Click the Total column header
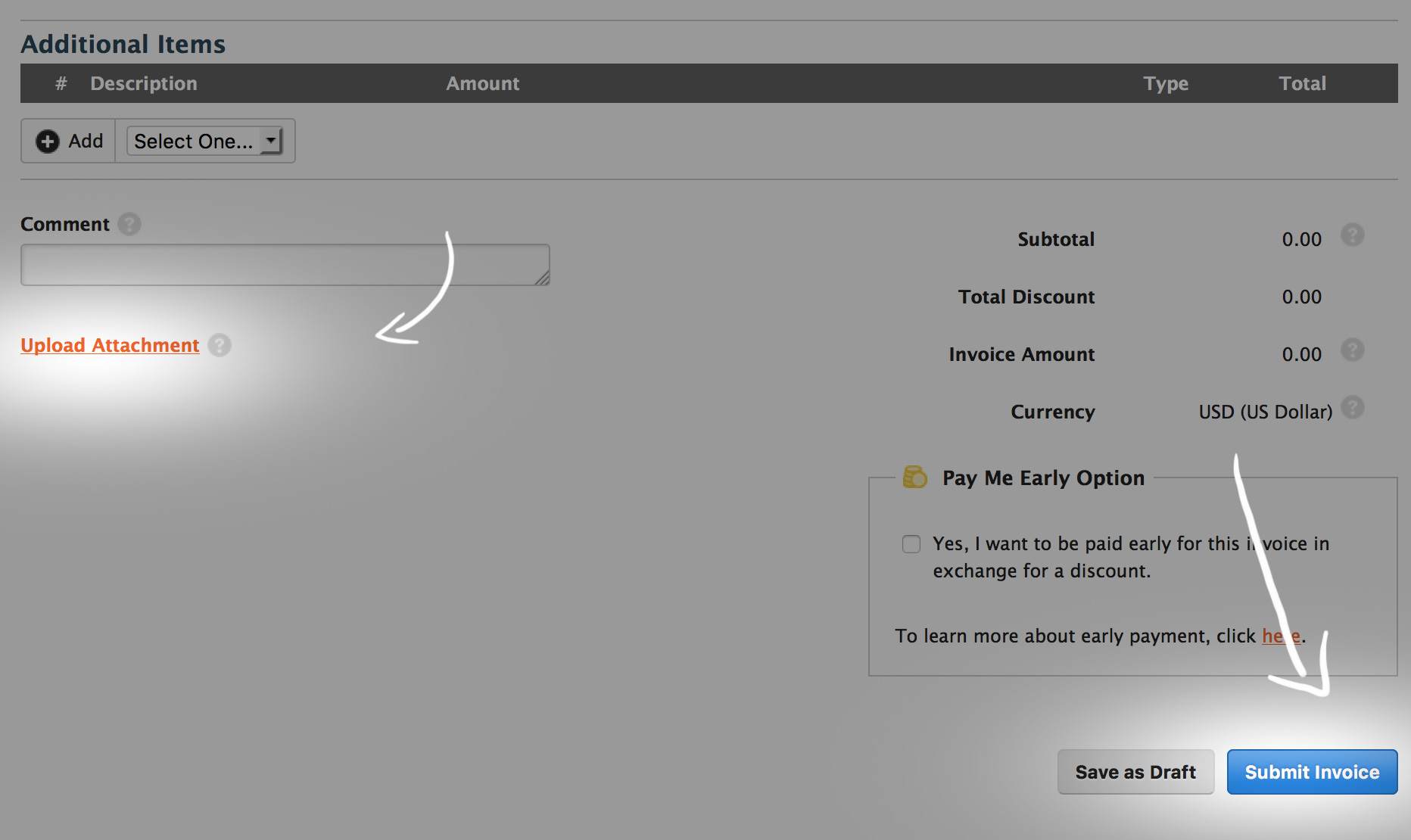The width and height of the screenshot is (1411, 840). click(x=1302, y=83)
